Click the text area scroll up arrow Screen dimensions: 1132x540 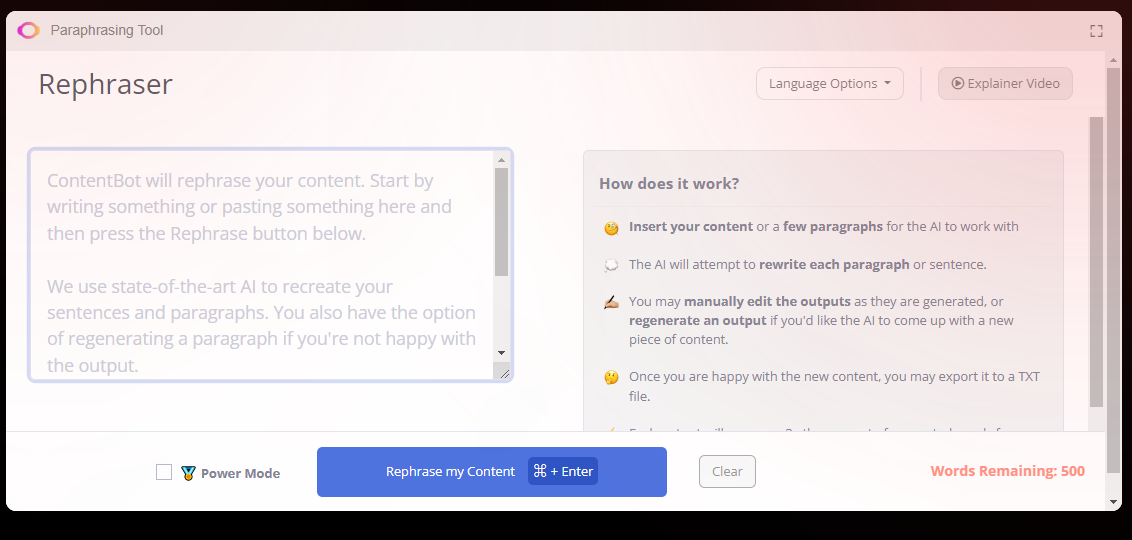(501, 159)
